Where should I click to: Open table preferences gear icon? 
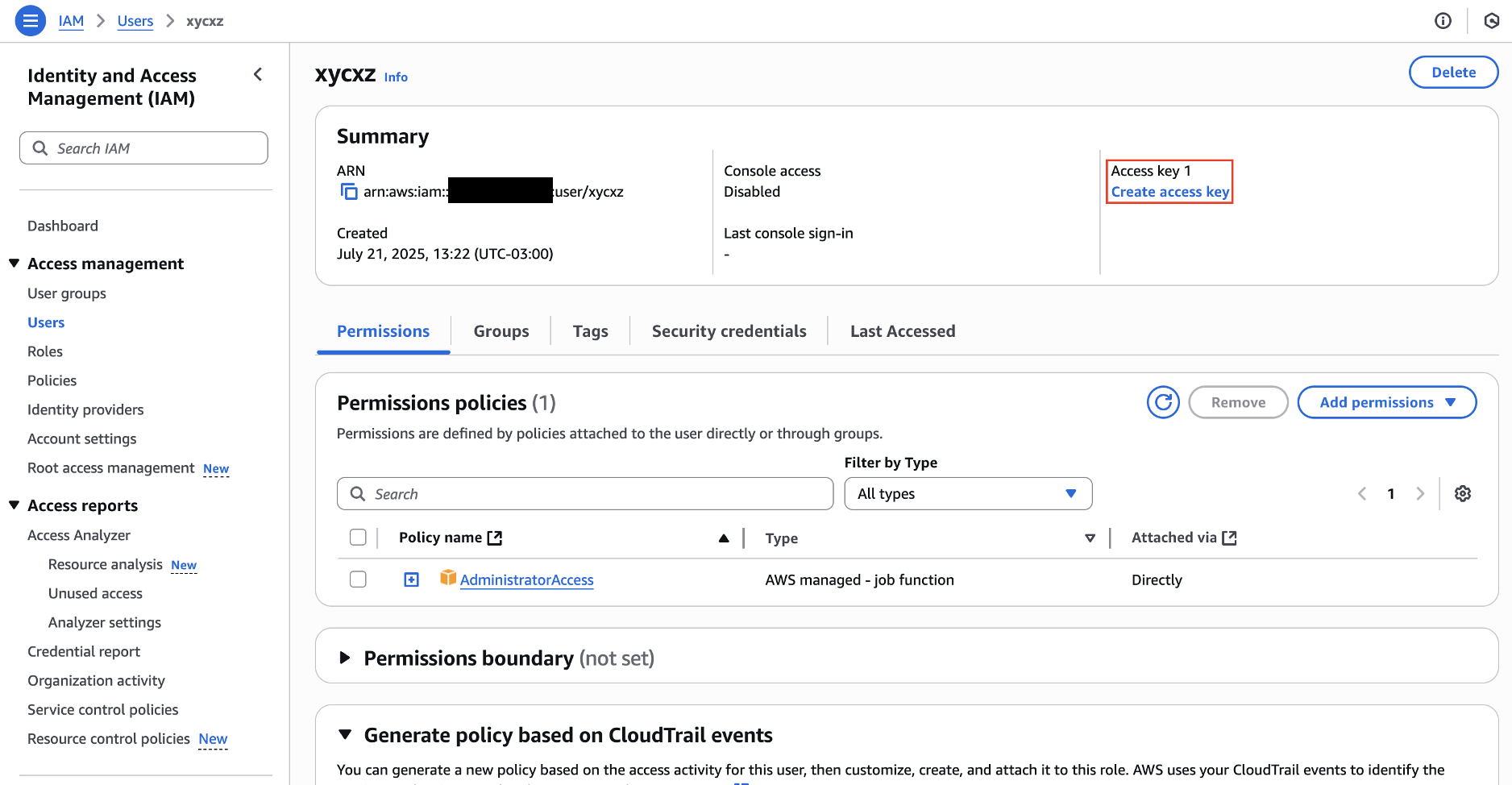tap(1462, 494)
